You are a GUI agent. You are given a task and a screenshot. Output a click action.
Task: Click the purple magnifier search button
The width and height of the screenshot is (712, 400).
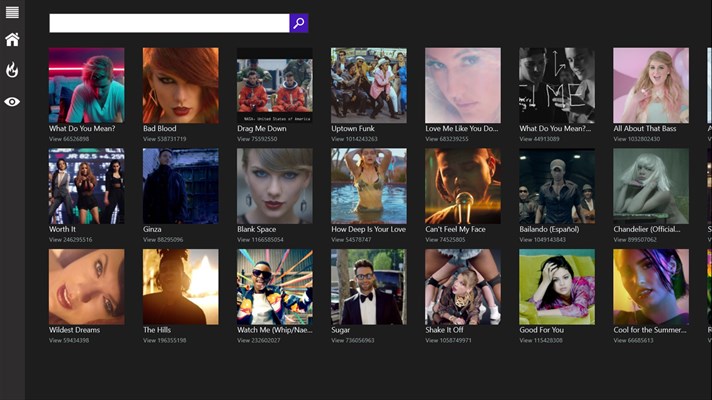click(299, 23)
